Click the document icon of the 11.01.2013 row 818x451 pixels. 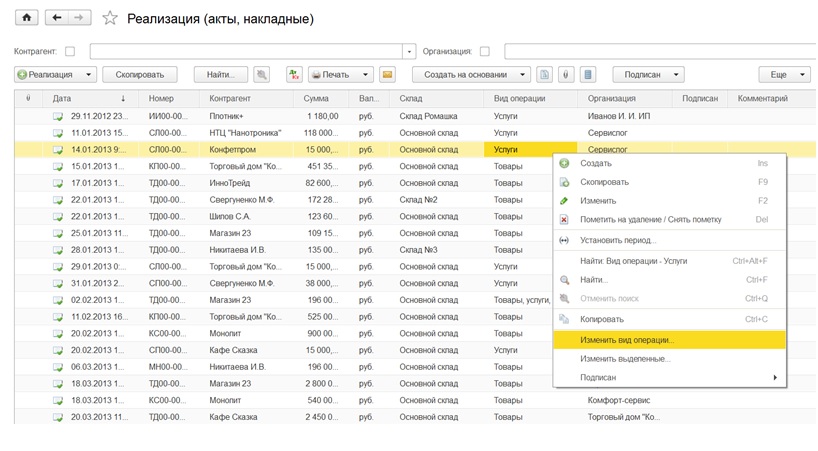coord(58,133)
